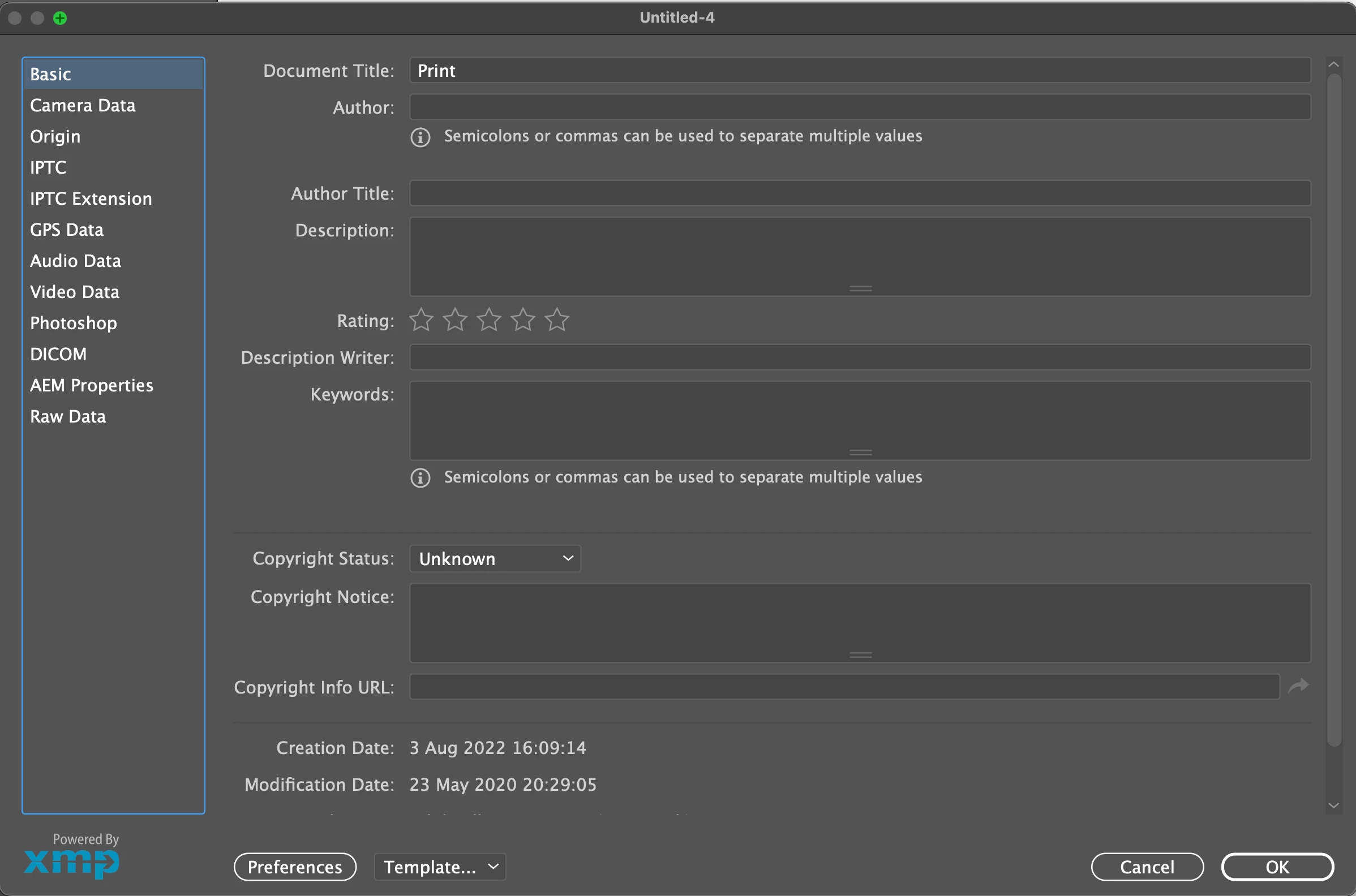Open the Template dropdown menu
Viewport: 1356px width, 896px height.
(x=440, y=867)
